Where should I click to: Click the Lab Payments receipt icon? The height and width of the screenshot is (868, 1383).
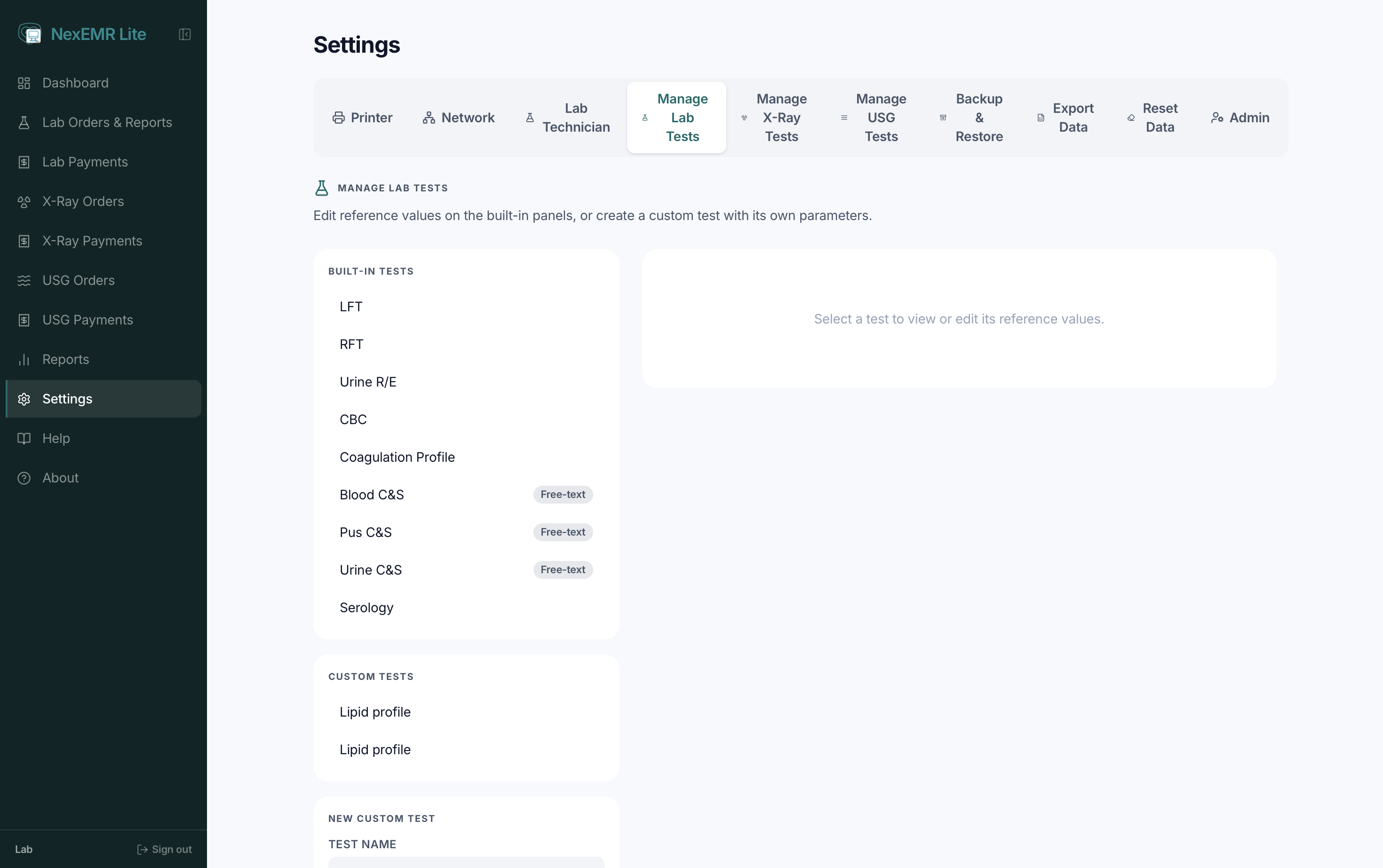point(24,162)
